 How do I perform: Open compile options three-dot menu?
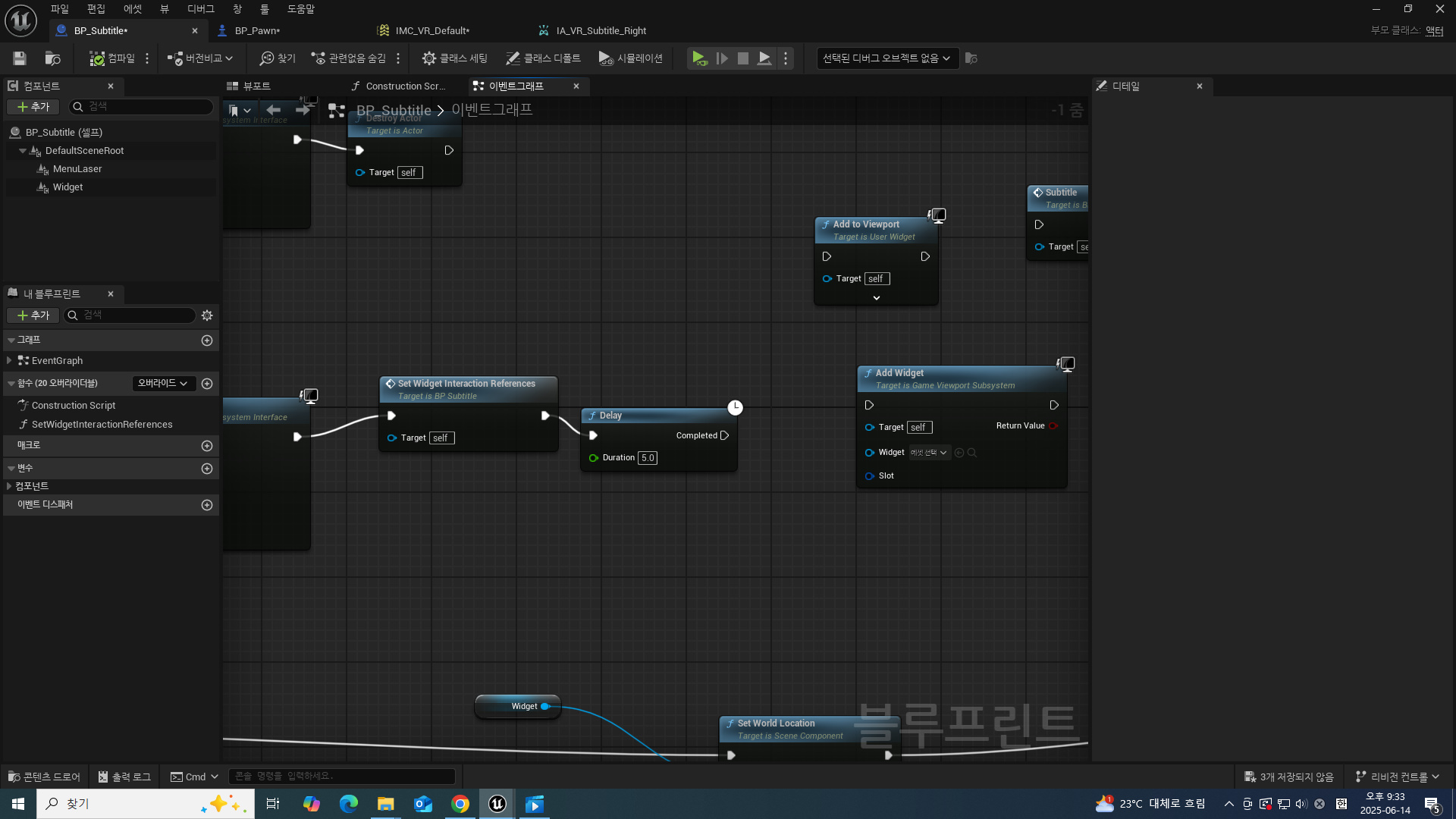tap(147, 58)
